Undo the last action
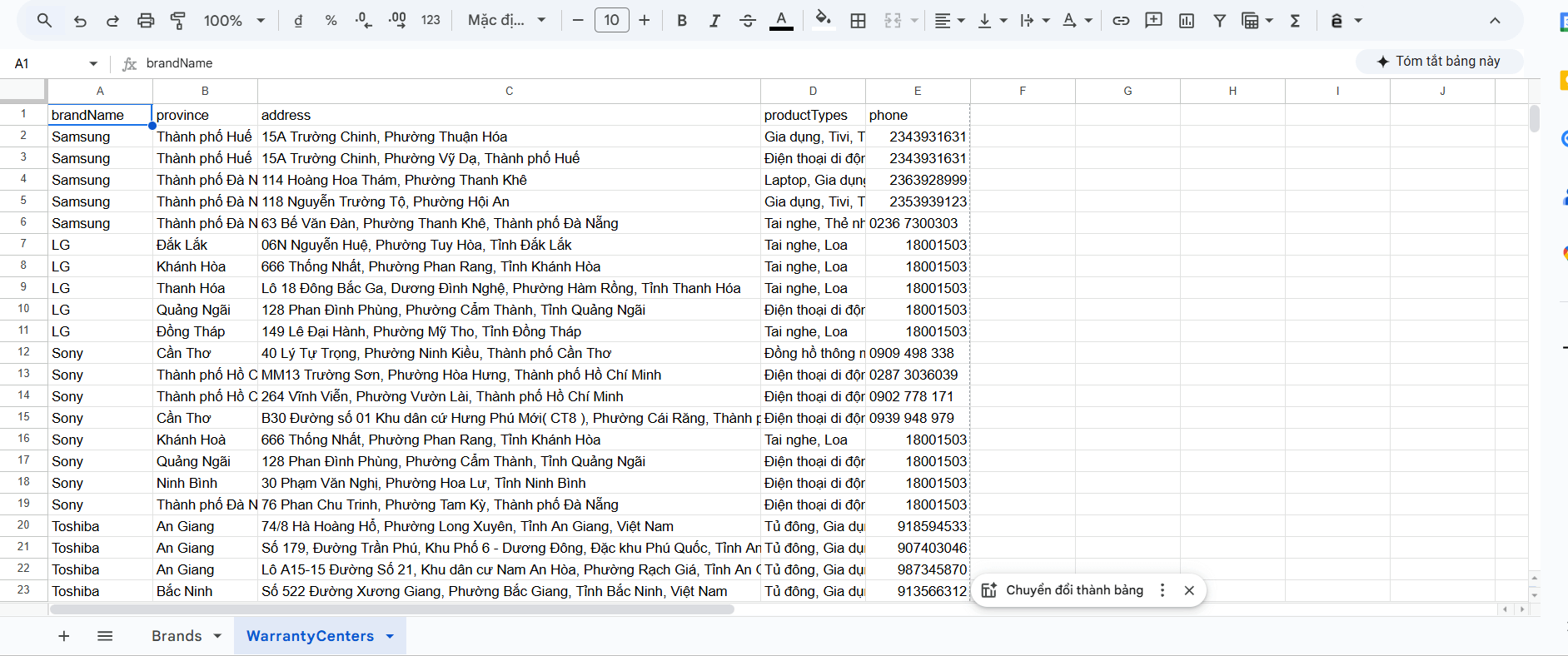The height and width of the screenshot is (656, 1568). [80, 21]
